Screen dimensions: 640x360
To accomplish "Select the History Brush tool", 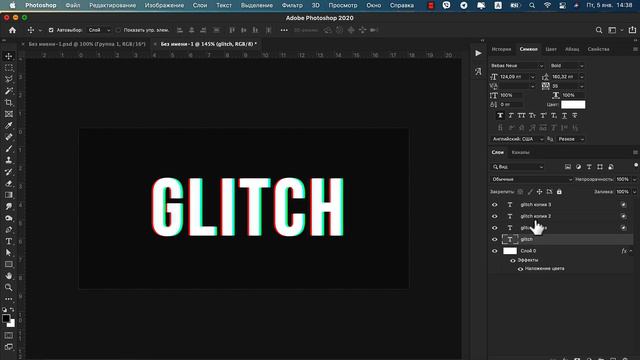I will [9, 172].
